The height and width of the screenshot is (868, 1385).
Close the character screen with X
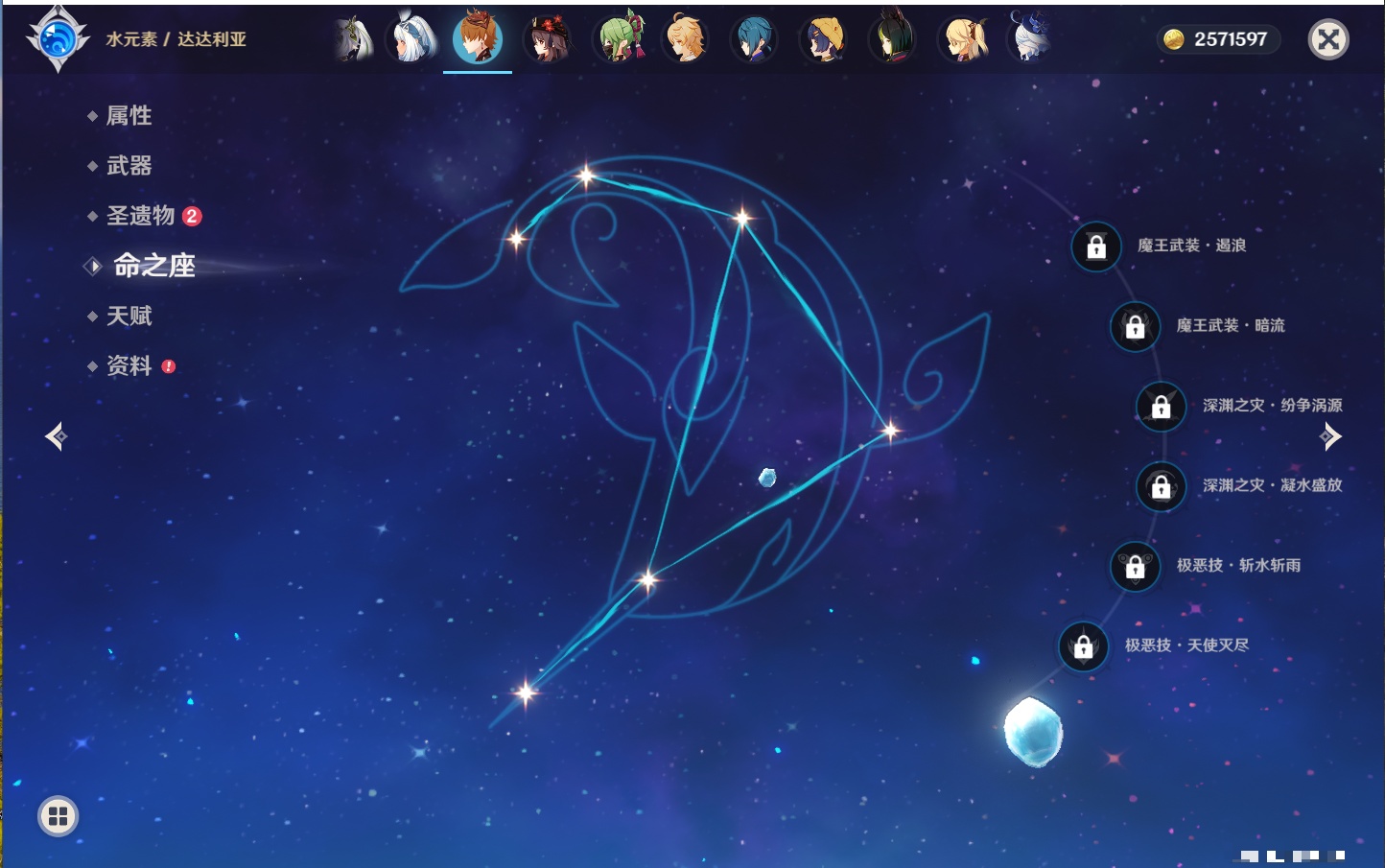click(x=1328, y=39)
